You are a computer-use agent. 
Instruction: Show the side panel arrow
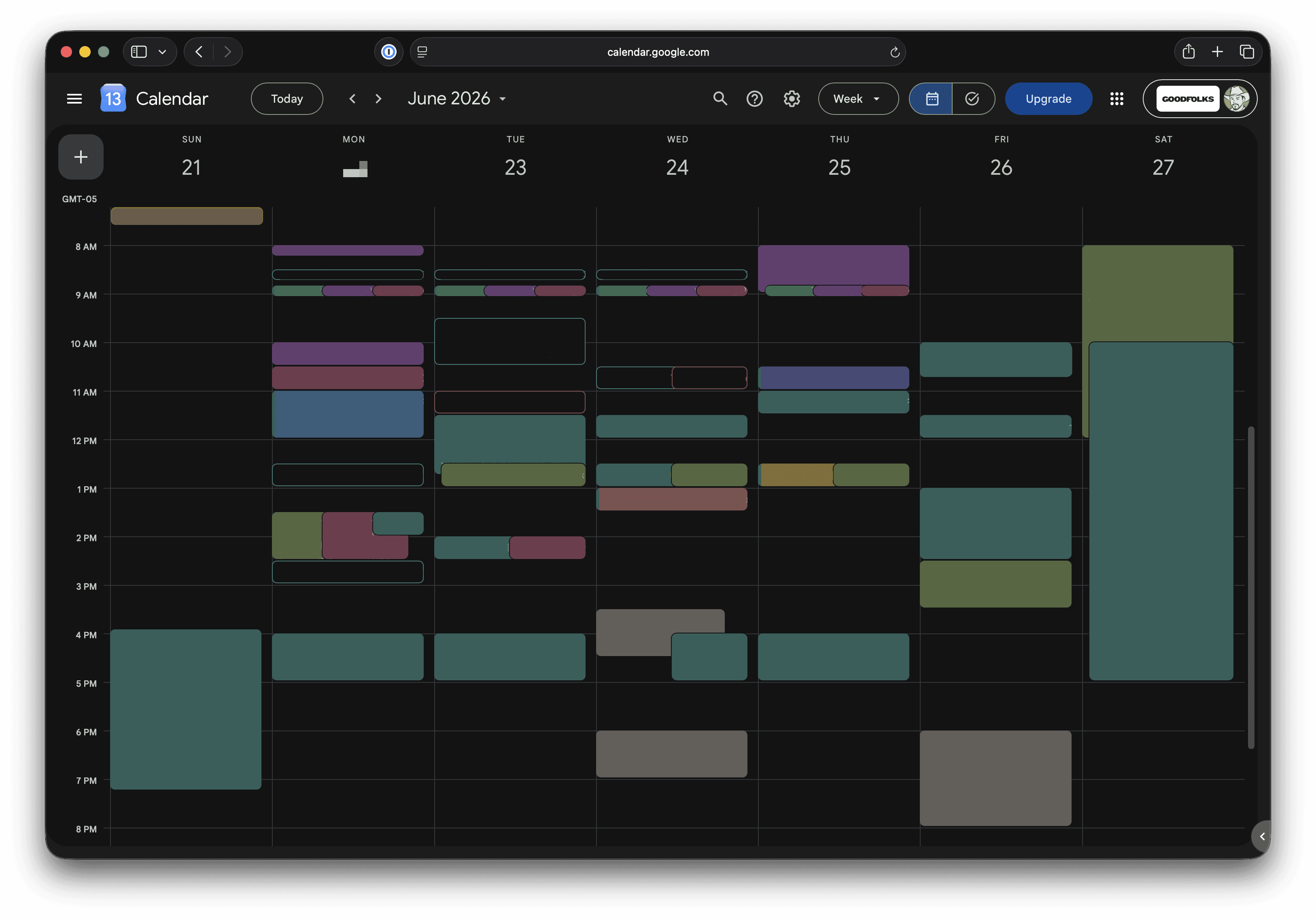[x=1261, y=836]
